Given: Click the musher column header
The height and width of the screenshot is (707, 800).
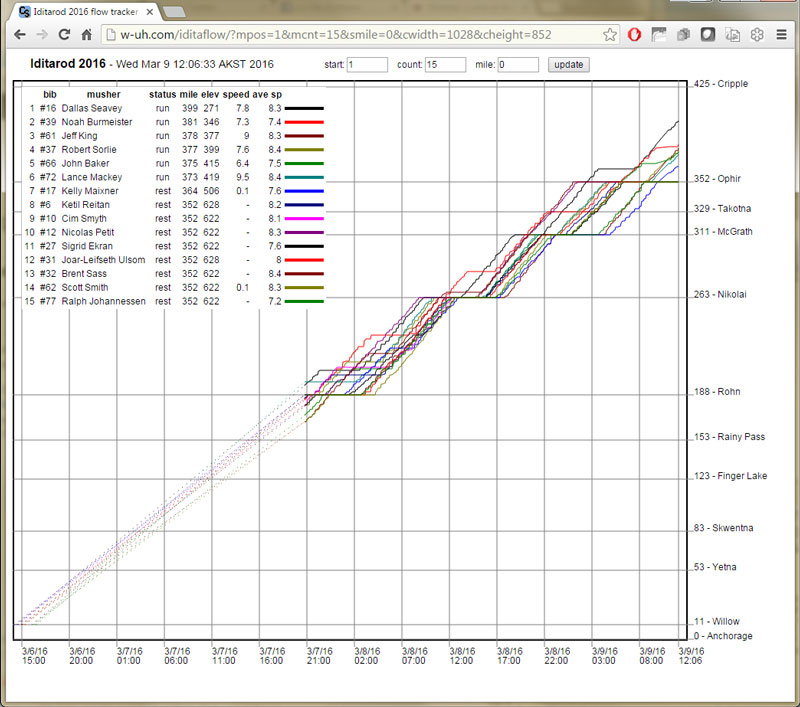Looking at the screenshot, I should (x=104, y=94).
